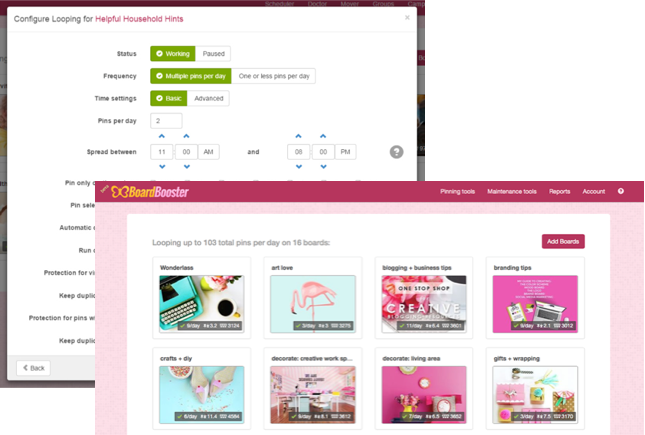
Task: Click the Pins per day input field
Action: pyautogui.click(x=166, y=121)
